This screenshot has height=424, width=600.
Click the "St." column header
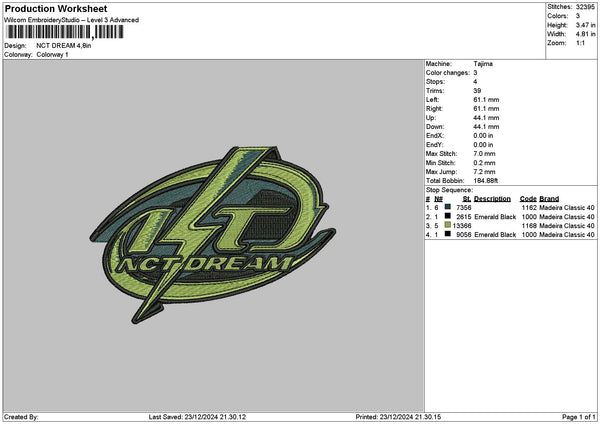(467, 199)
